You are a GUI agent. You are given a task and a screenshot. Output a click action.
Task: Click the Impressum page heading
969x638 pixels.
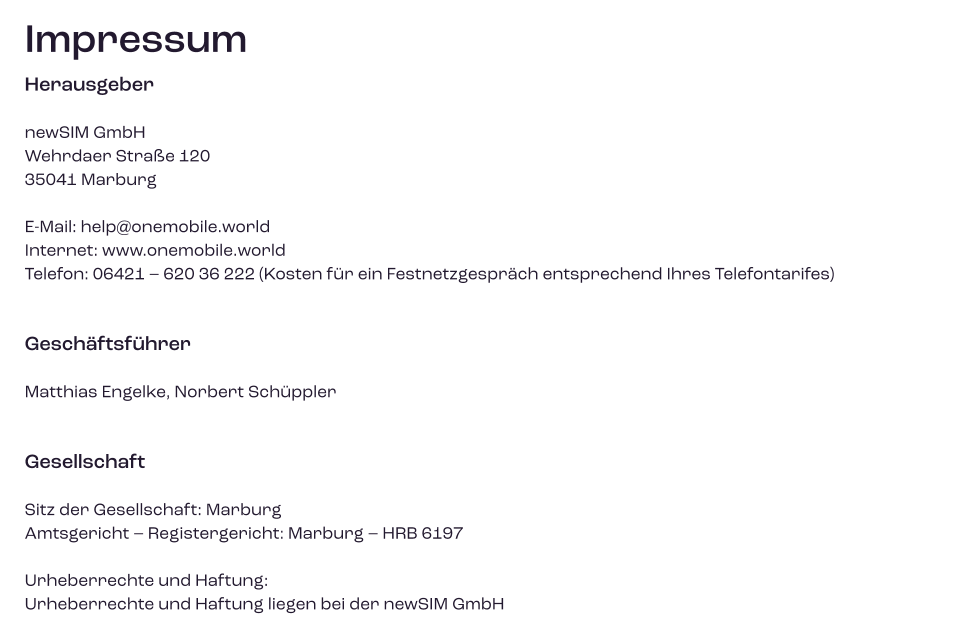coord(135,40)
